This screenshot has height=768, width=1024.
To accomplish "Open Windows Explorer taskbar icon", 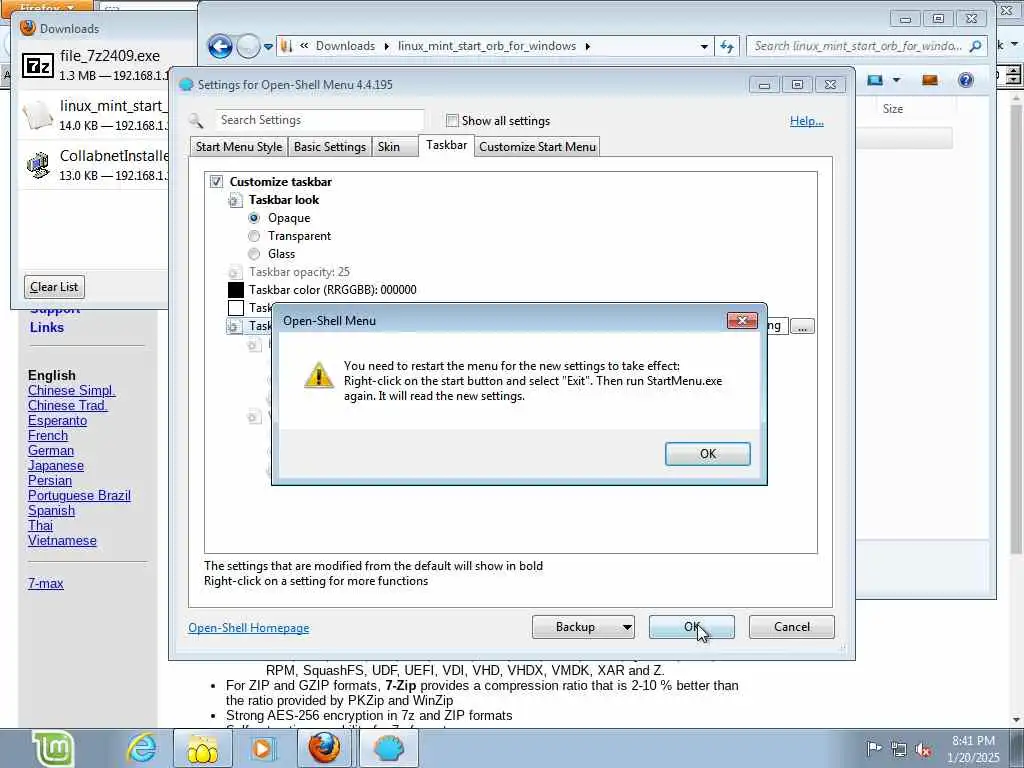I will click(x=202, y=748).
